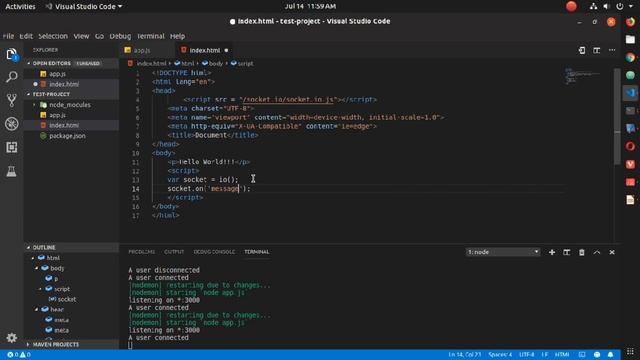Screen dimensions: 640x360
Task: Change language mode via HTML status item
Action: click(x=562, y=355)
